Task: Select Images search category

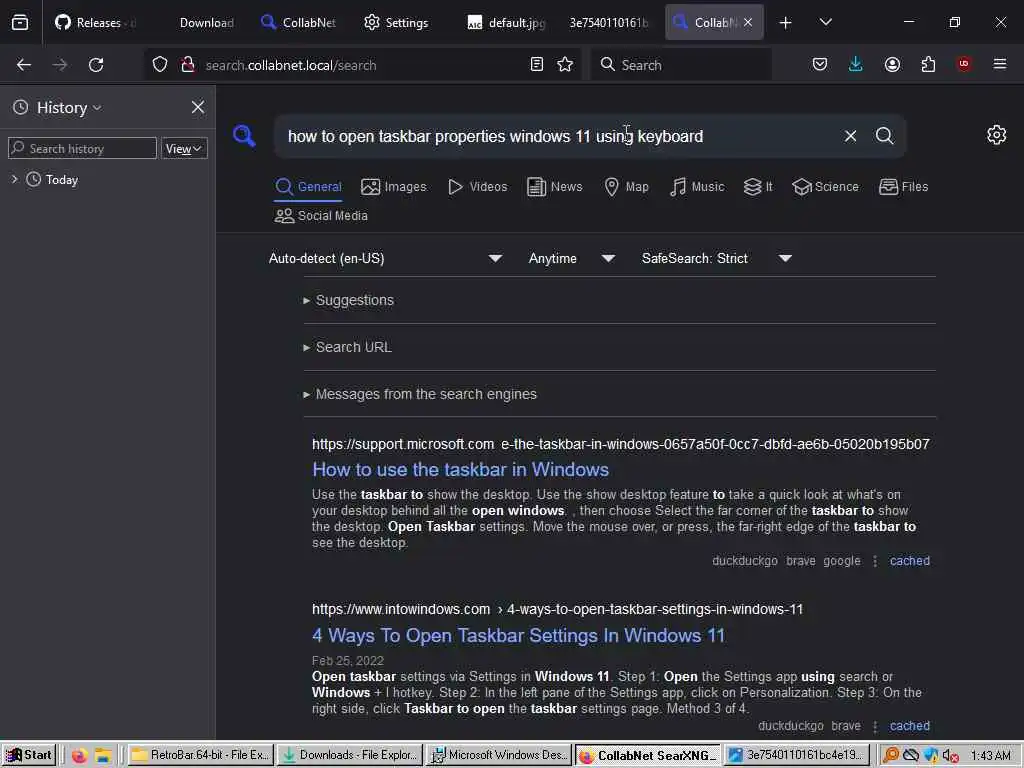Action: 394,187
